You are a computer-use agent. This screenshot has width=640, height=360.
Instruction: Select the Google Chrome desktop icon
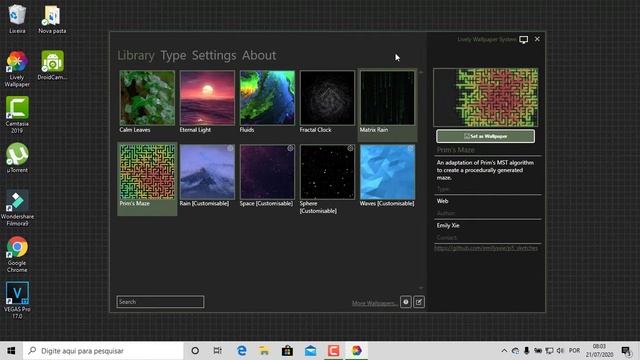(x=17, y=254)
